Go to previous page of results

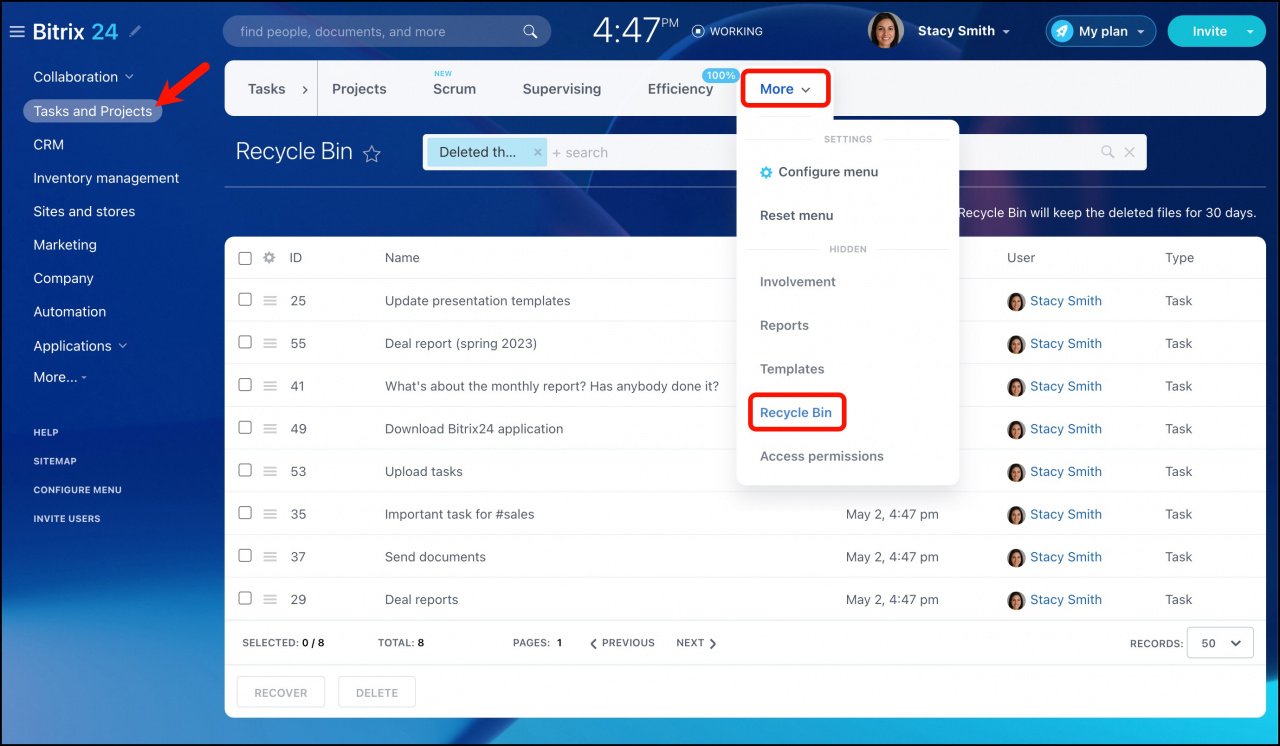(622, 643)
